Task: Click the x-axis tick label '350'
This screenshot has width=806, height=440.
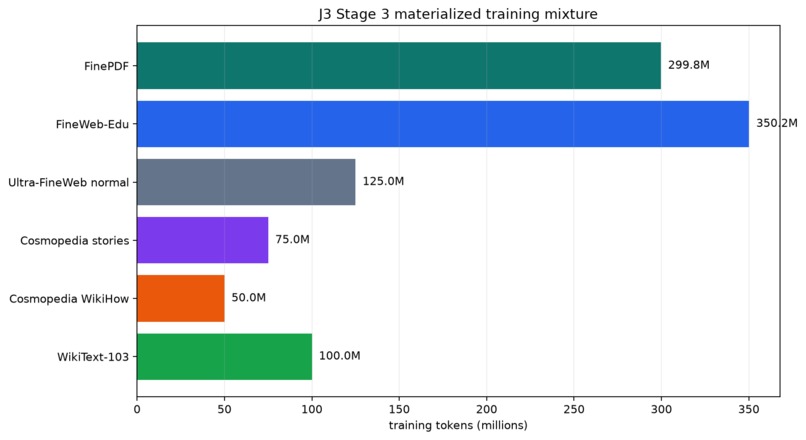Action: [x=748, y=409]
